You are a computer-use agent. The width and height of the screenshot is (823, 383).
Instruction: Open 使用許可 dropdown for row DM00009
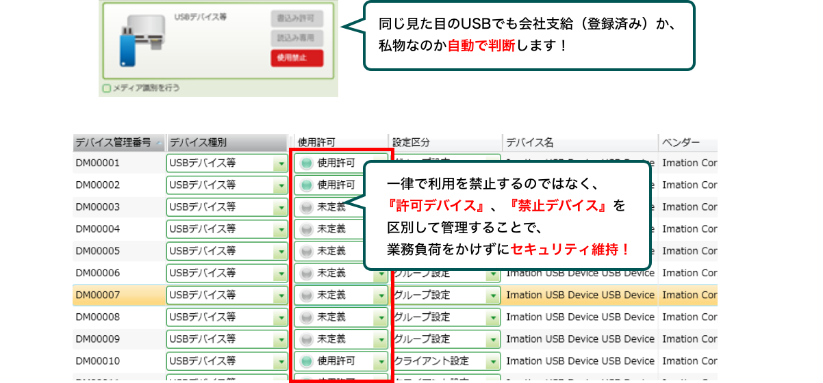click(x=381, y=339)
